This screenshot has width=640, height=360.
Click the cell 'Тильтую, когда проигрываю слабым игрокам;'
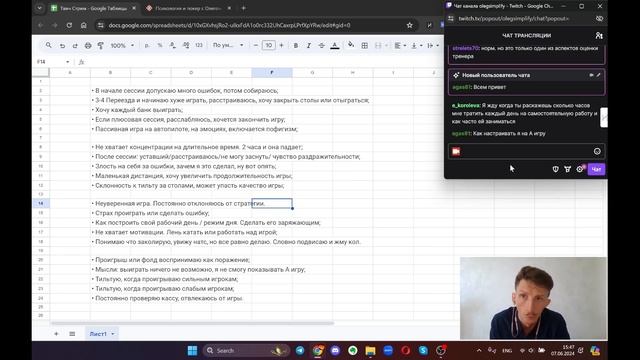tap(163, 289)
